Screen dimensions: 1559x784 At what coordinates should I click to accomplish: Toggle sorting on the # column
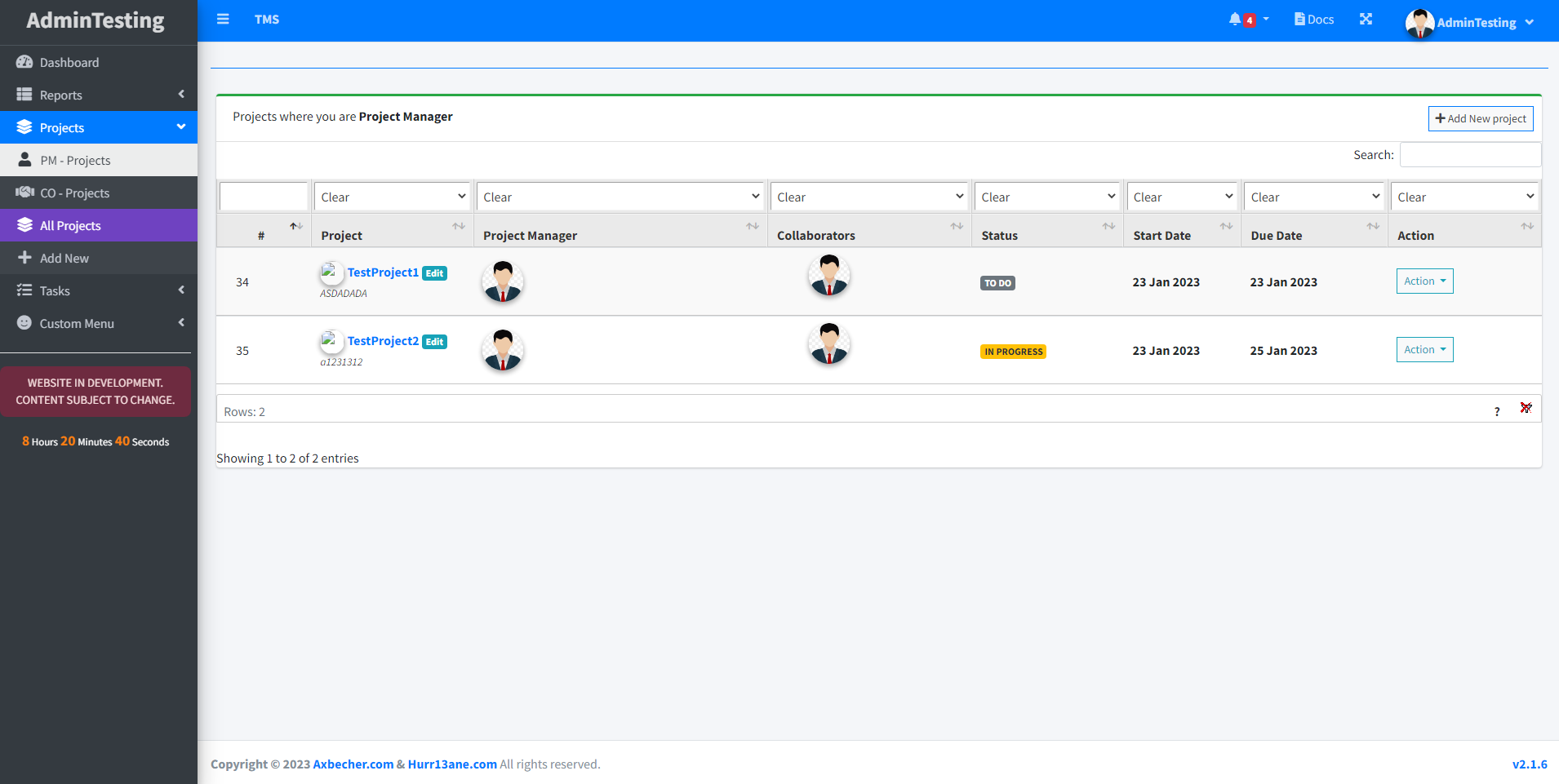point(295,227)
